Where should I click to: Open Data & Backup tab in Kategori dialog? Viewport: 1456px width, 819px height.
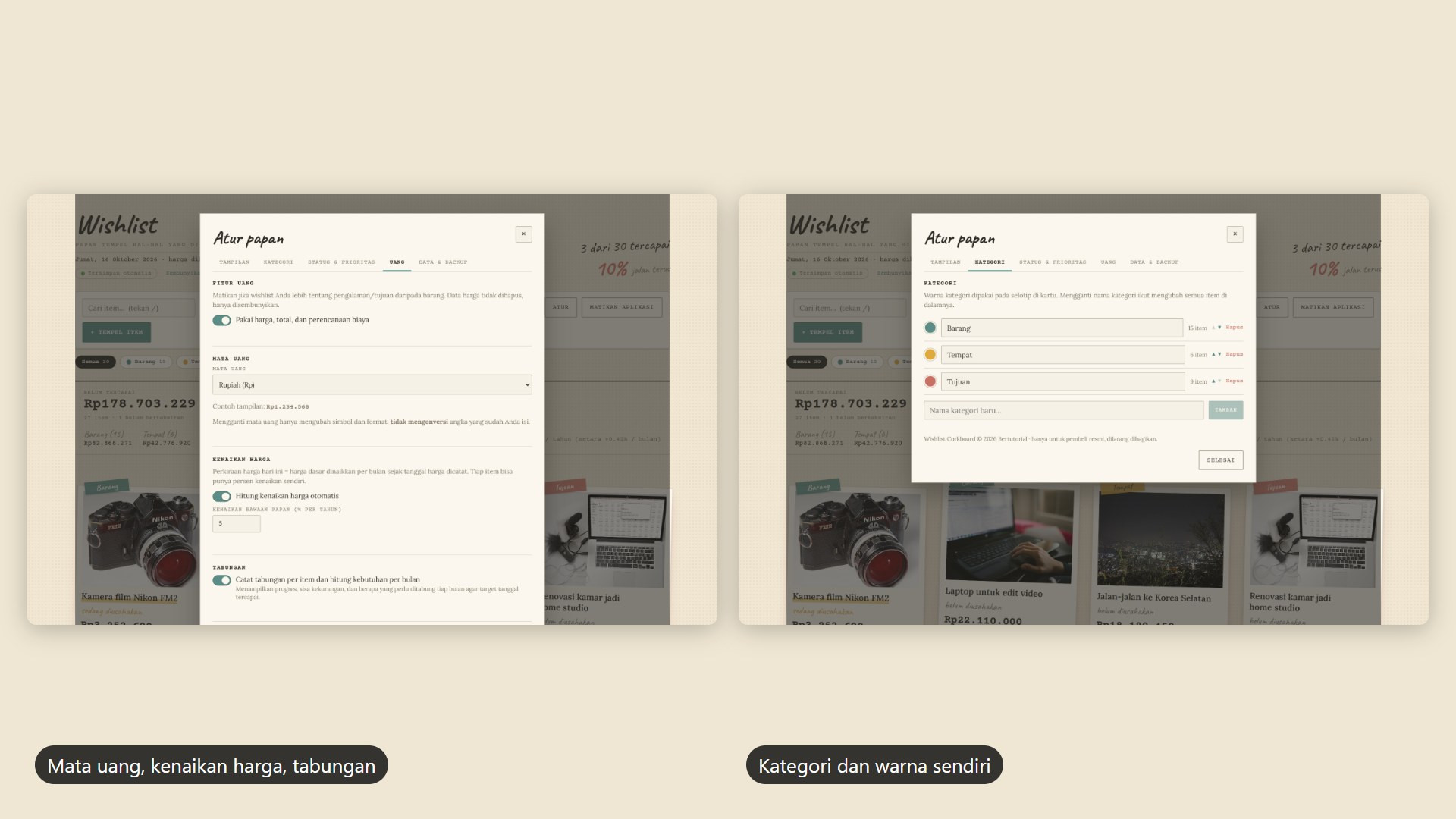1154,262
